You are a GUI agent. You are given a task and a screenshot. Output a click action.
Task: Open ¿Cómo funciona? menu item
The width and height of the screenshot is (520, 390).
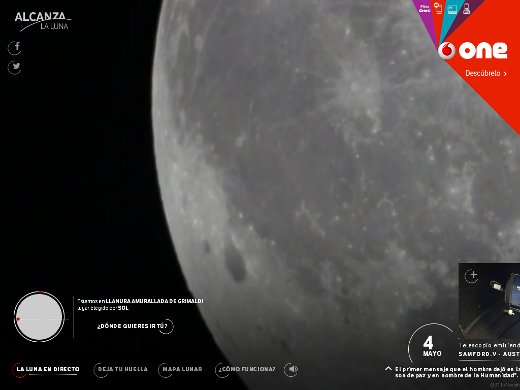pos(247,369)
